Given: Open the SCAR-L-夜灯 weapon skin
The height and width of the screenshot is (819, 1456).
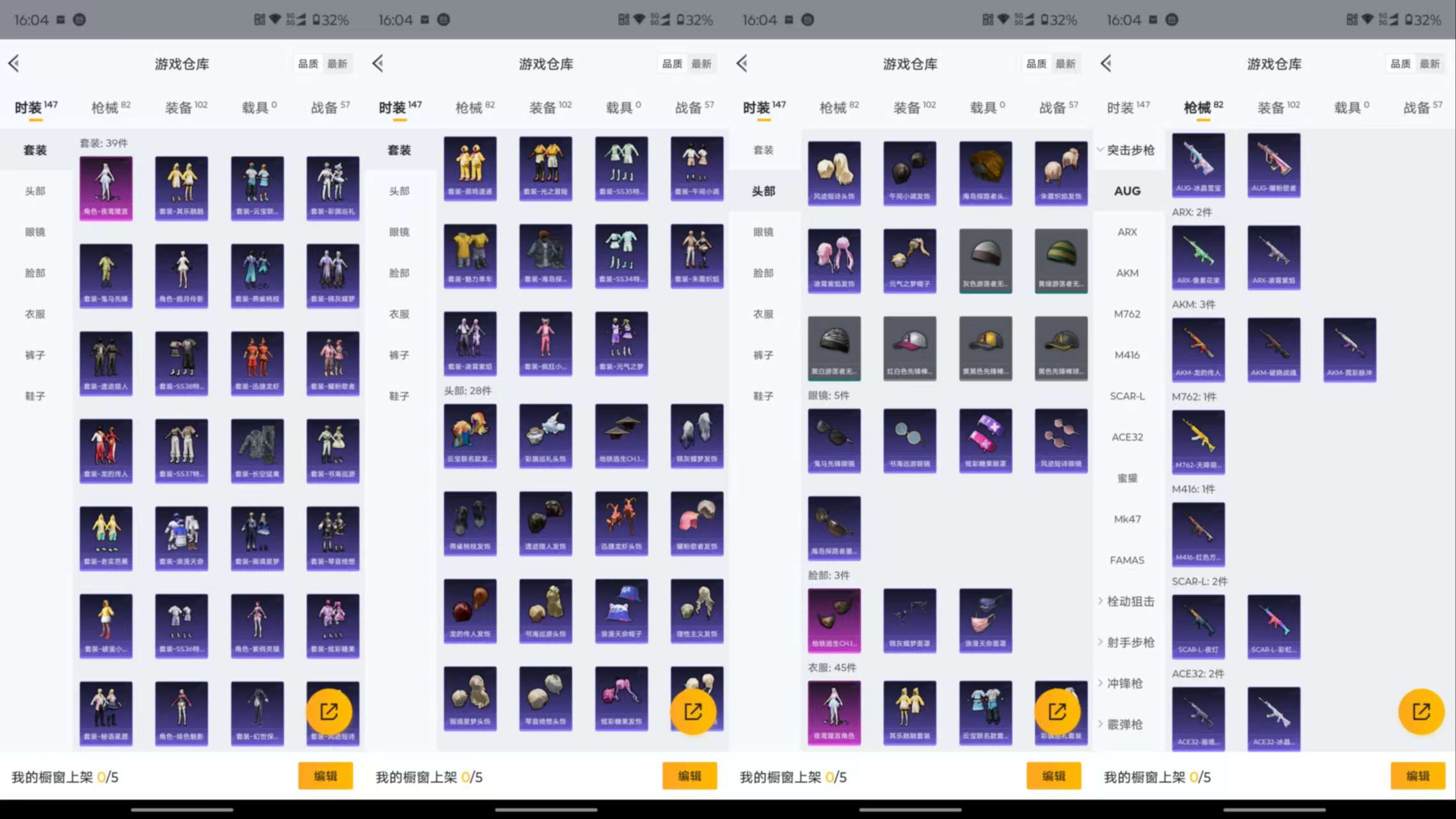Looking at the screenshot, I should tap(1198, 626).
